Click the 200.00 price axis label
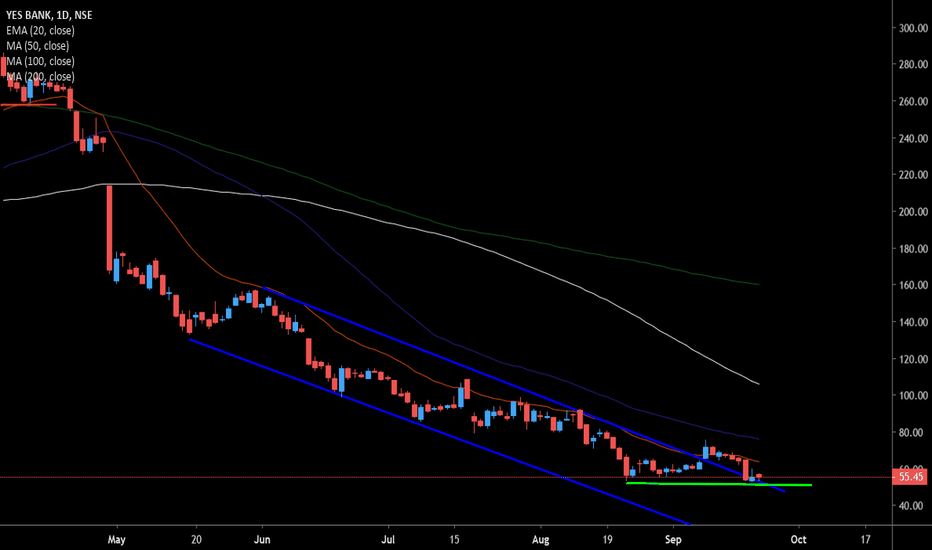This screenshot has width=932, height=550. (913, 212)
